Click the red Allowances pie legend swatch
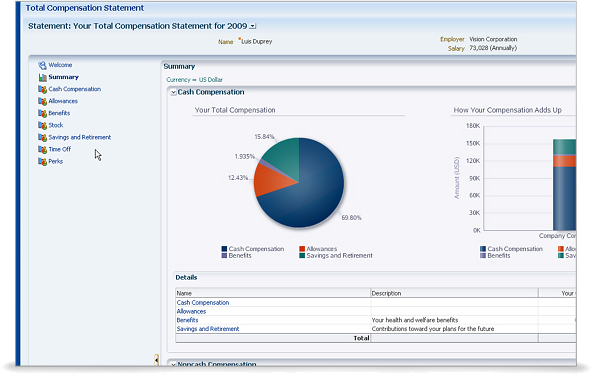Screen dimensions: 593x375 point(302,249)
